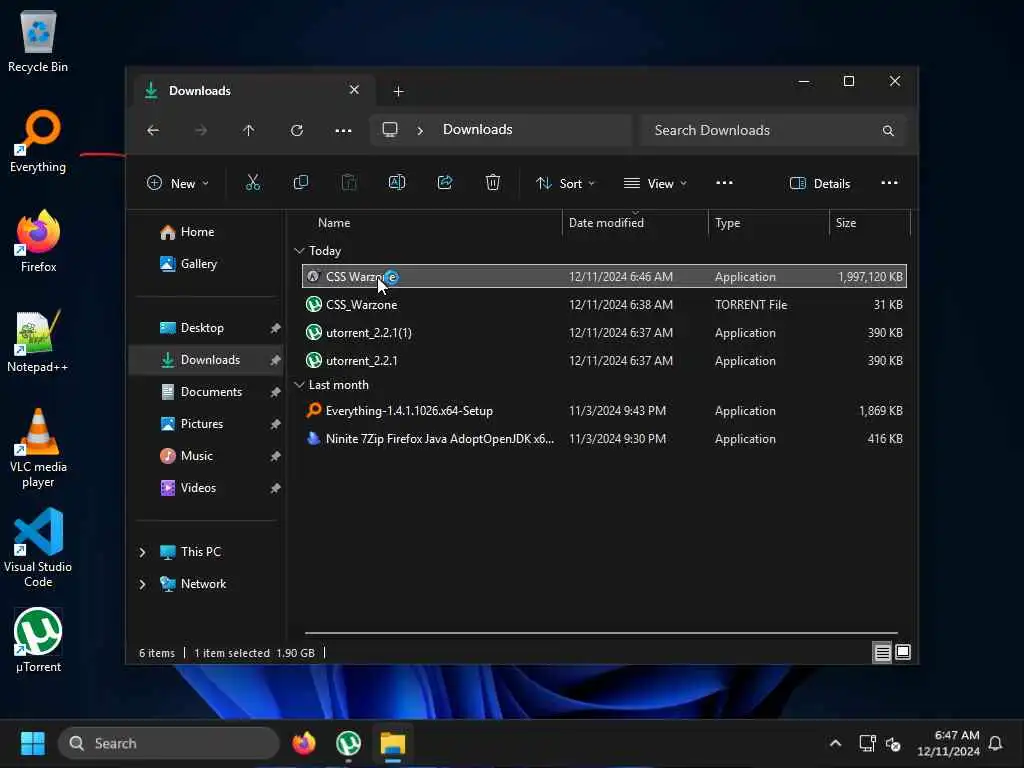Open the Sort dropdown
The height and width of the screenshot is (768, 1024).
565,184
